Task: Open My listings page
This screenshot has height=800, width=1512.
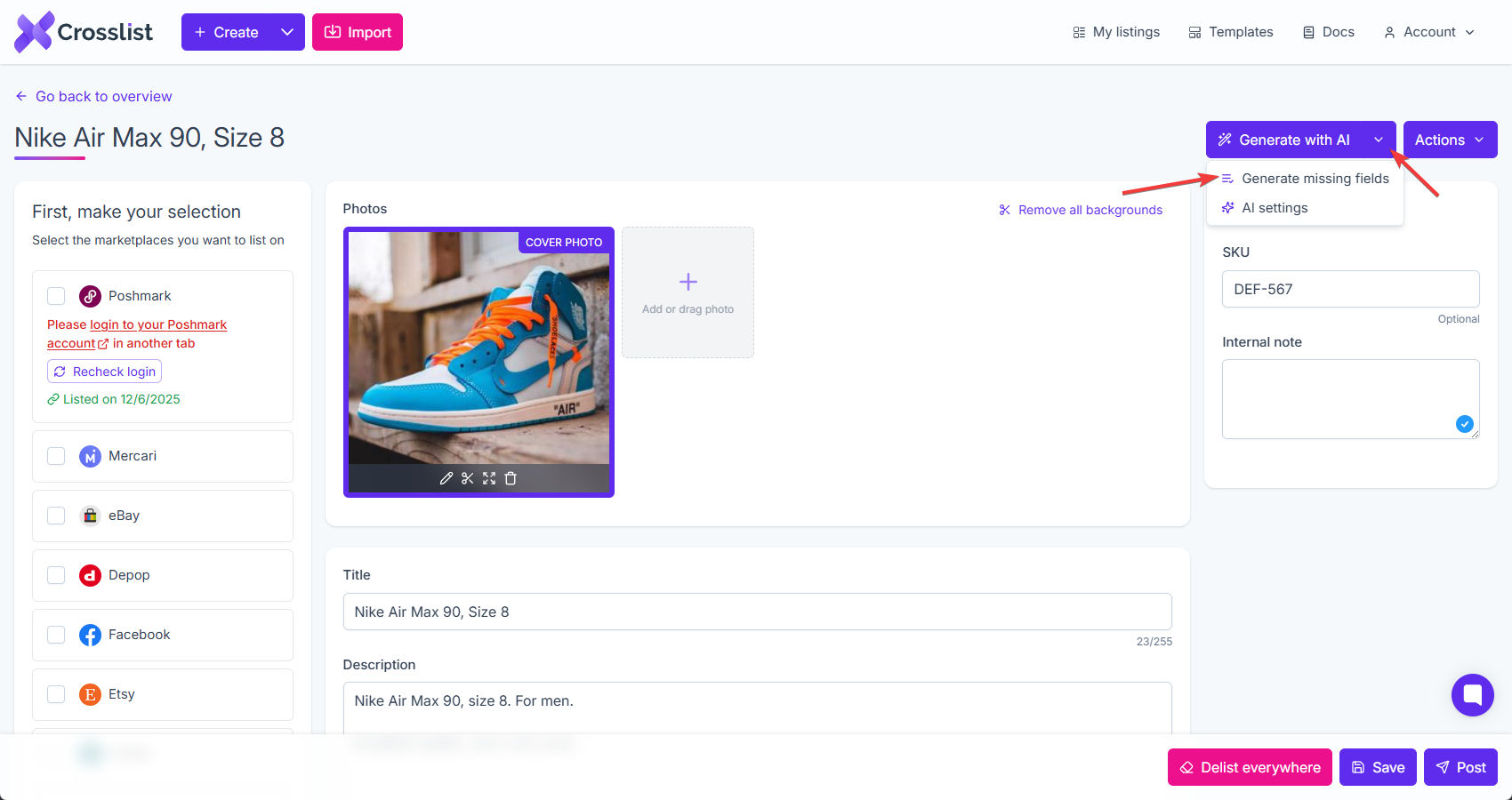Action: coord(1116,32)
